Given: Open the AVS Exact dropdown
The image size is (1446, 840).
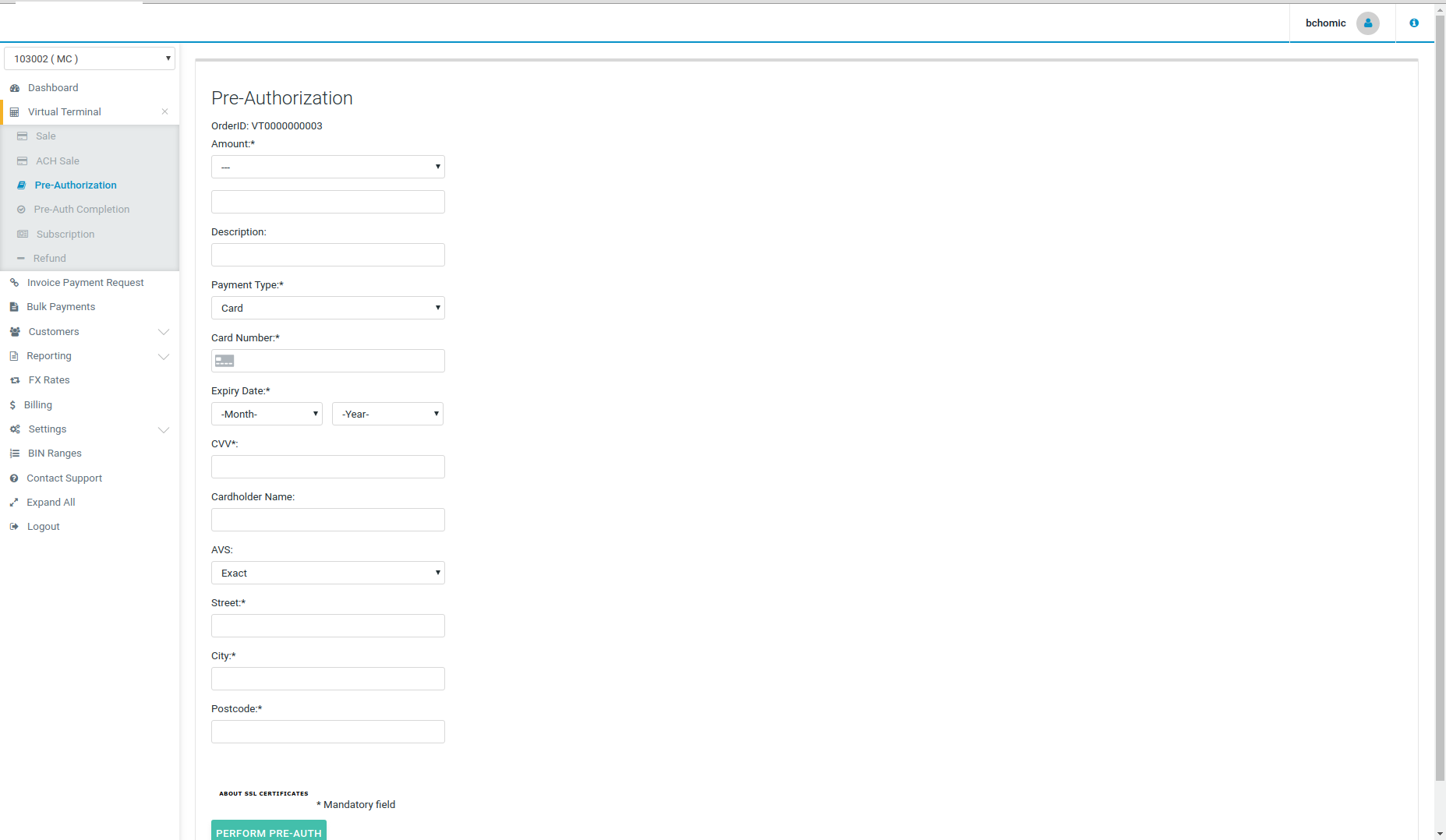Looking at the screenshot, I should pos(327,573).
